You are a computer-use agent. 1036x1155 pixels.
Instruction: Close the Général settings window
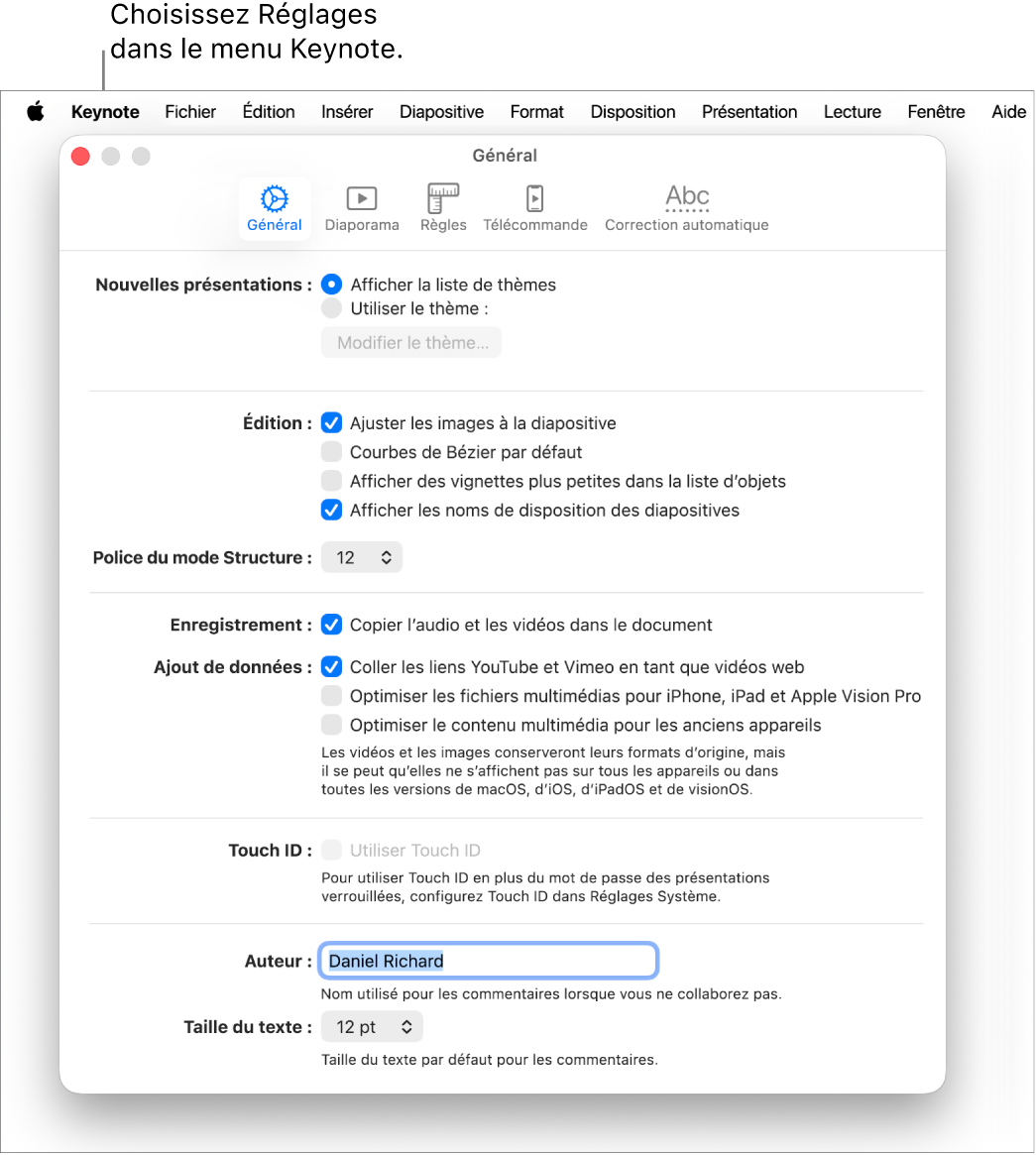pyautogui.click(x=80, y=157)
